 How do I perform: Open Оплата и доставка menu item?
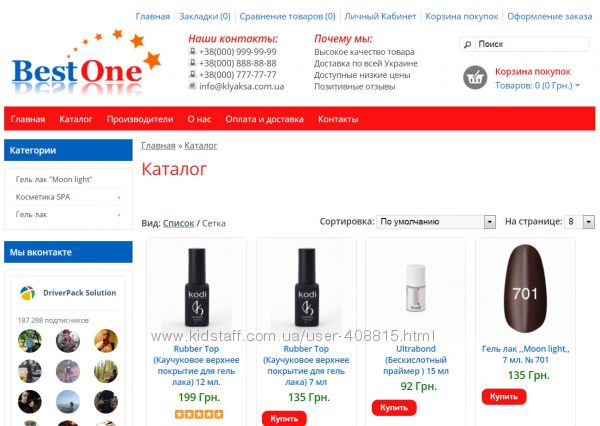point(264,119)
